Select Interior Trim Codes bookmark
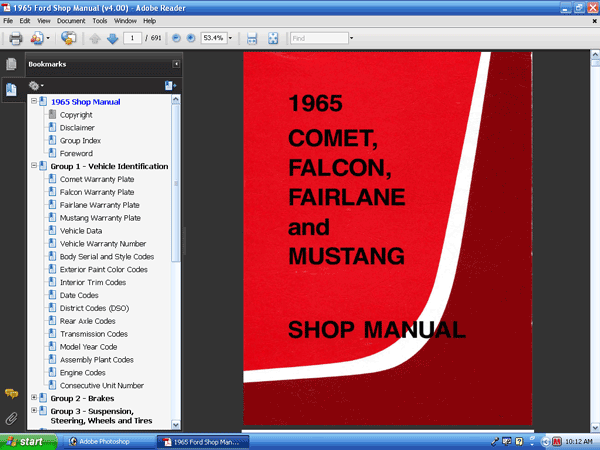This screenshot has width=600, height=450. pyautogui.click(x=93, y=282)
